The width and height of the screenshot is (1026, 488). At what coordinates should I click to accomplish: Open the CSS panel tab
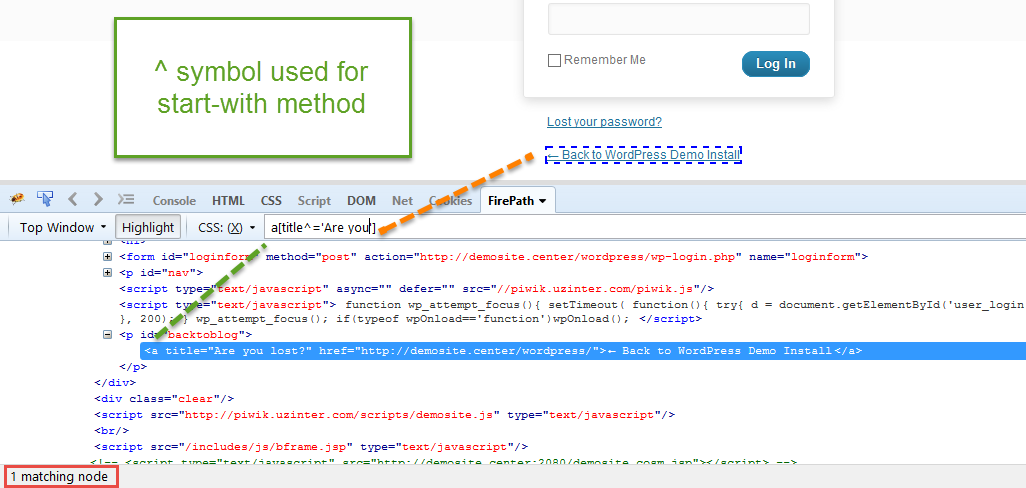(271, 201)
